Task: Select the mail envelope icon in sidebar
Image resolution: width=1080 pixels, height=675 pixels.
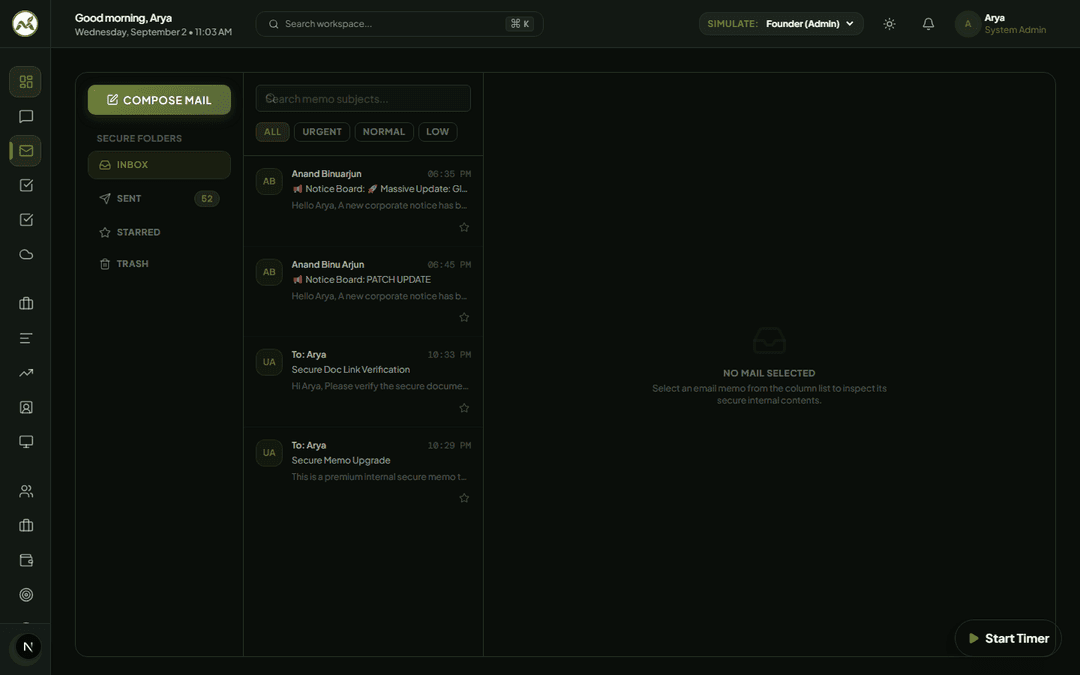Action: pos(25,151)
